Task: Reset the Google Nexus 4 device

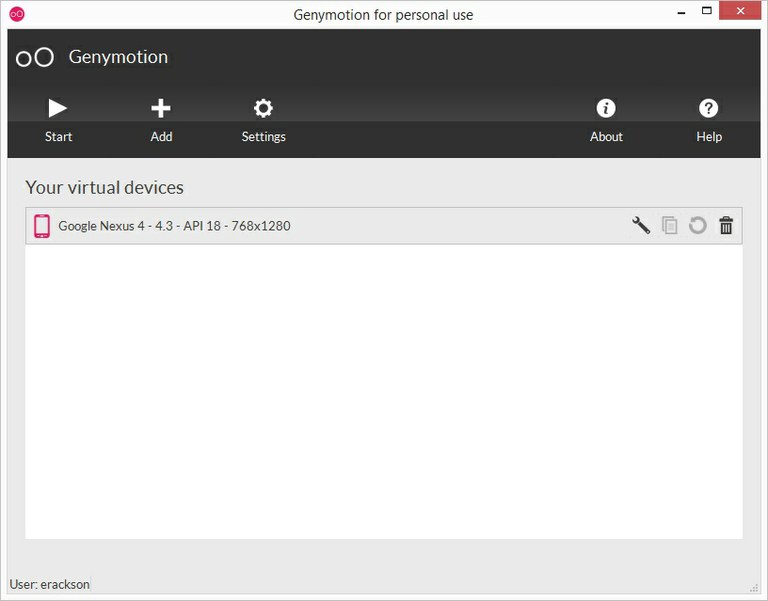Action: click(x=697, y=225)
